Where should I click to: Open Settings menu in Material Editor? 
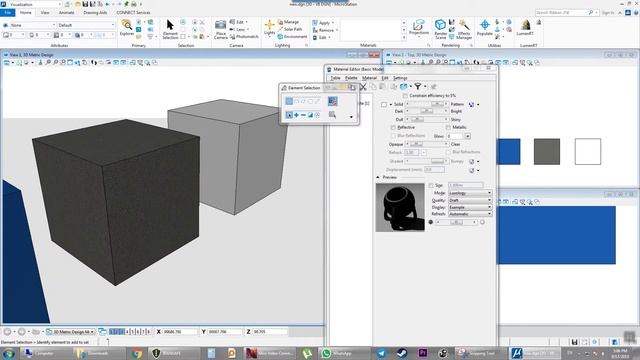pyautogui.click(x=400, y=78)
